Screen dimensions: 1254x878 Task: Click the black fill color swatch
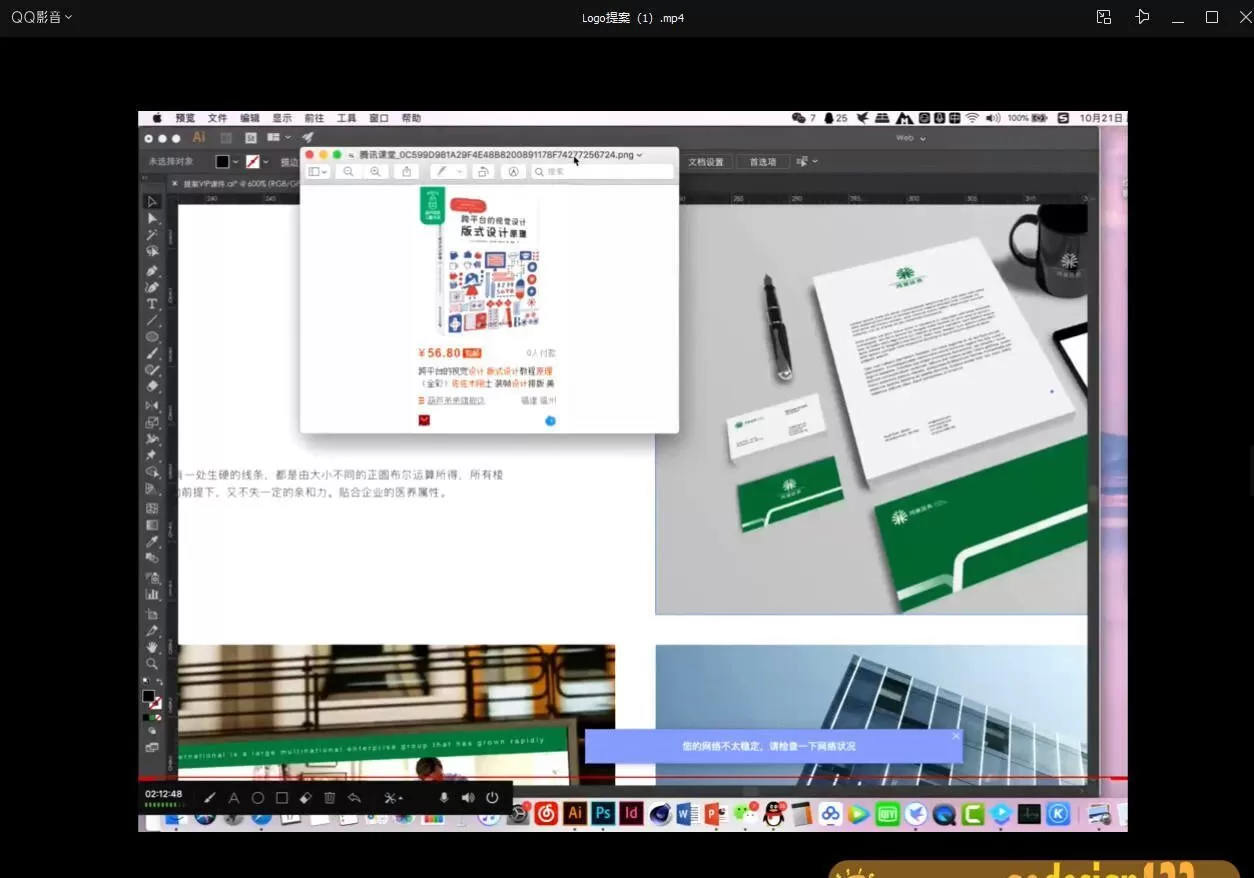click(222, 162)
